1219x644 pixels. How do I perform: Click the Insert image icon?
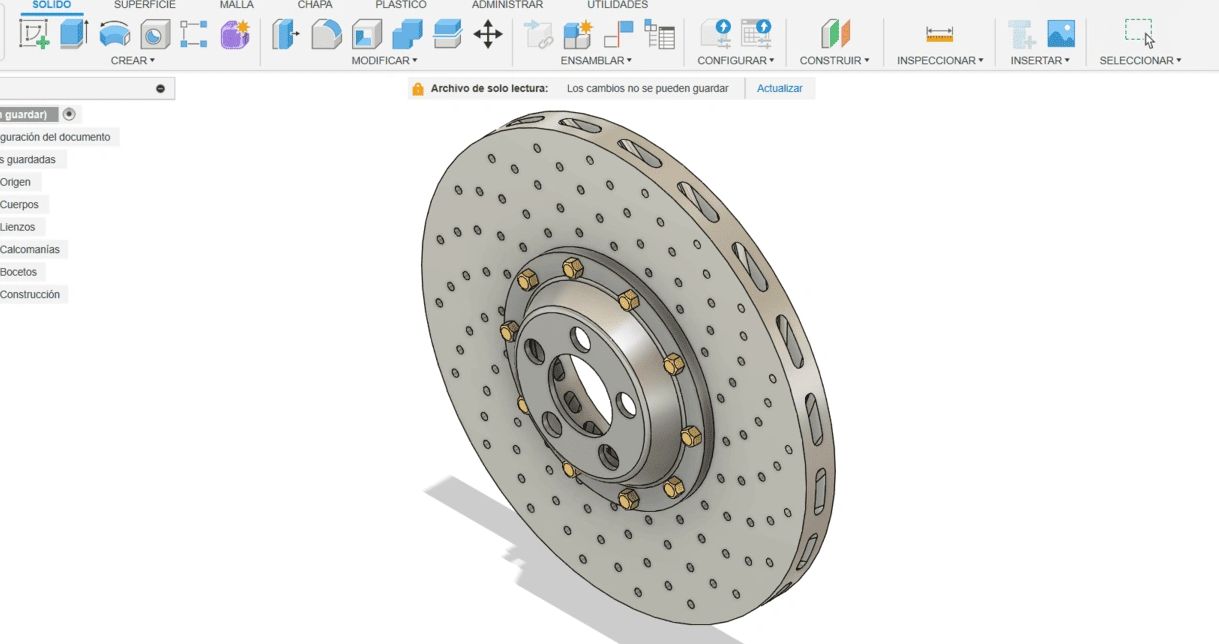[x=1061, y=35]
